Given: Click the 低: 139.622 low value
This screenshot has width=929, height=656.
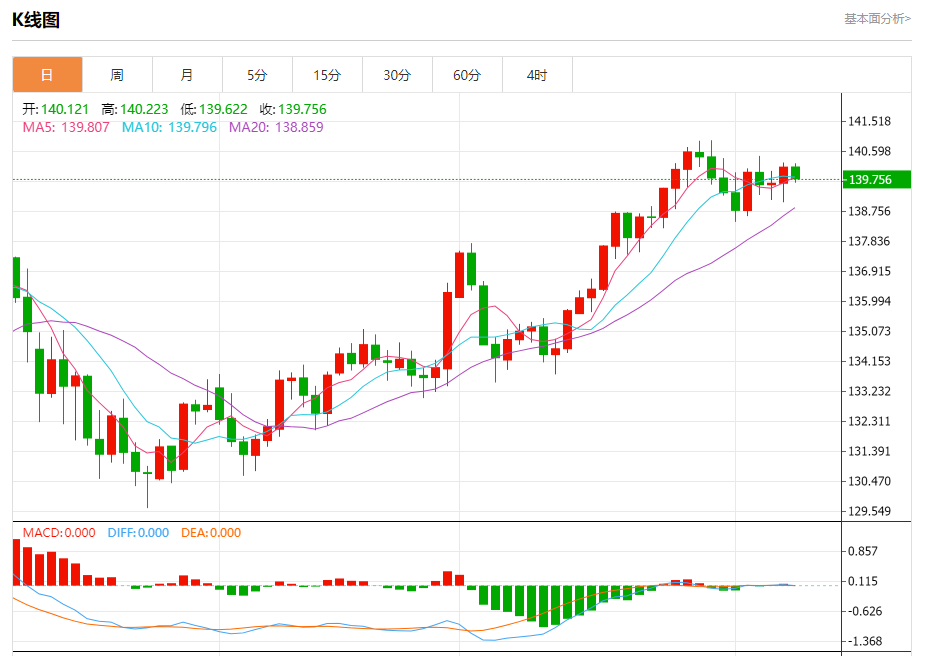Looking at the screenshot, I should pyautogui.click(x=214, y=109).
